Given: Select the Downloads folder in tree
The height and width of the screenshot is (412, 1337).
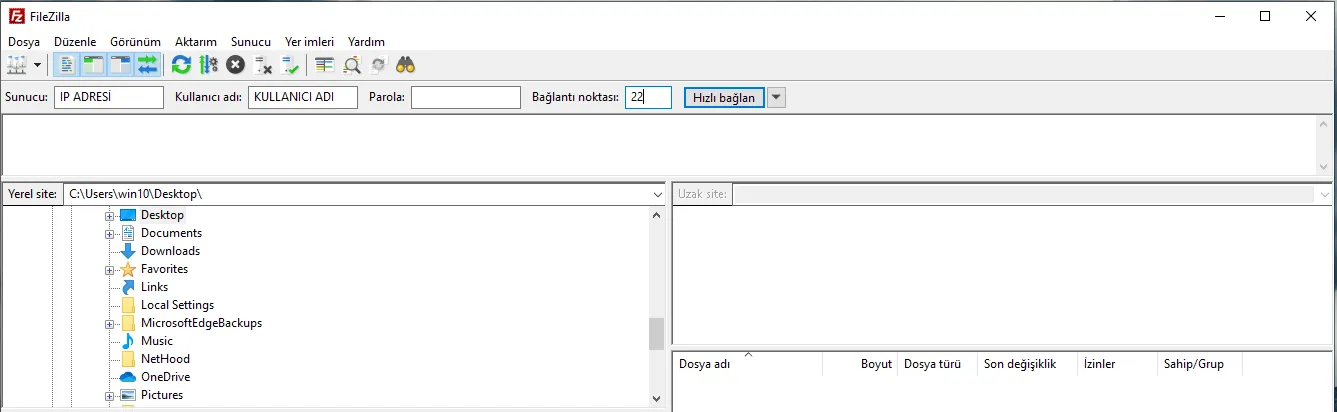Looking at the screenshot, I should pyautogui.click(x=170, y=251).
